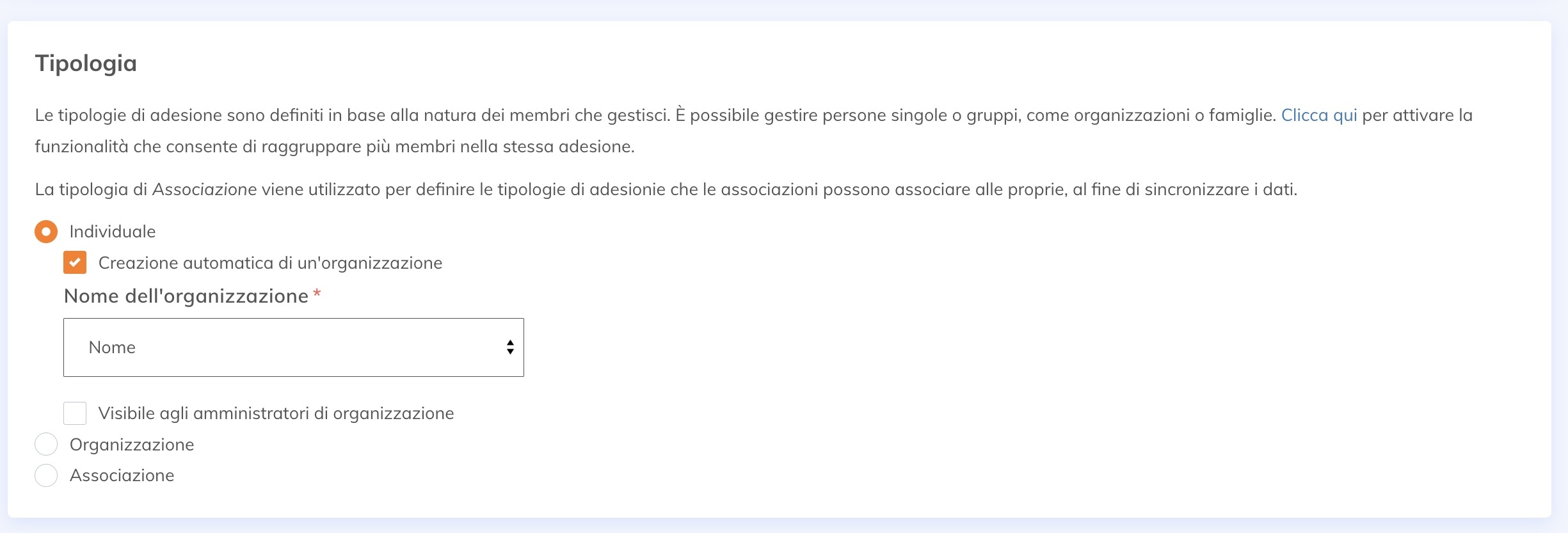
Task: Click the Nome value in the dropdown field
Action: pos(112,347)
